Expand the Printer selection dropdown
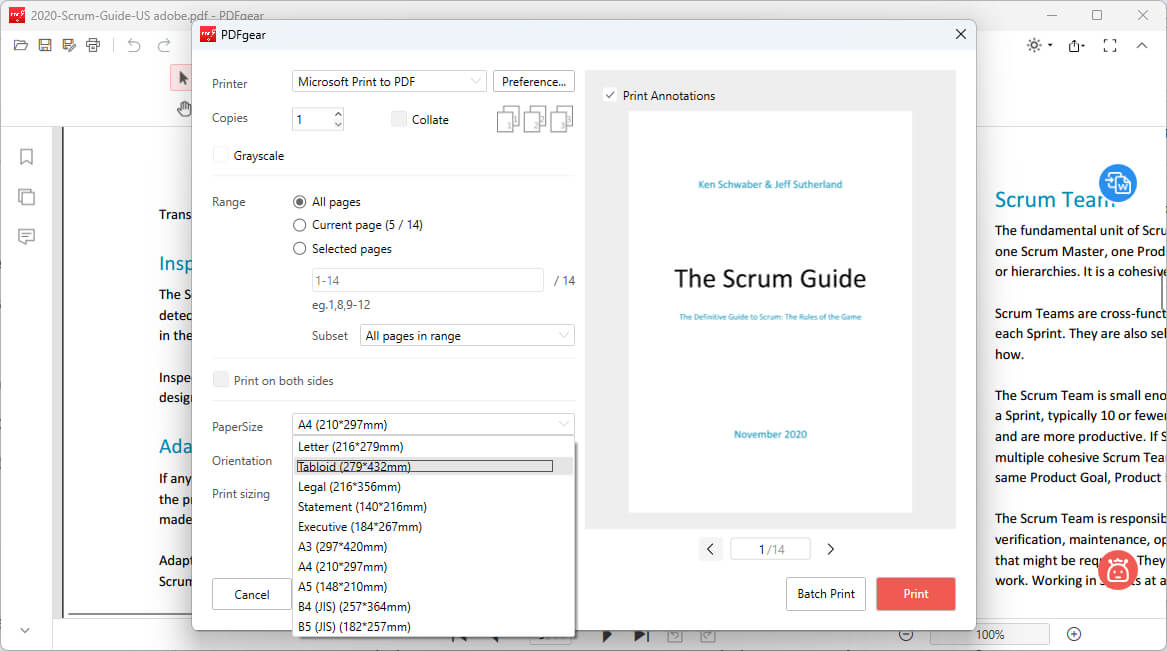The image size is (1167, 651). 389,82
